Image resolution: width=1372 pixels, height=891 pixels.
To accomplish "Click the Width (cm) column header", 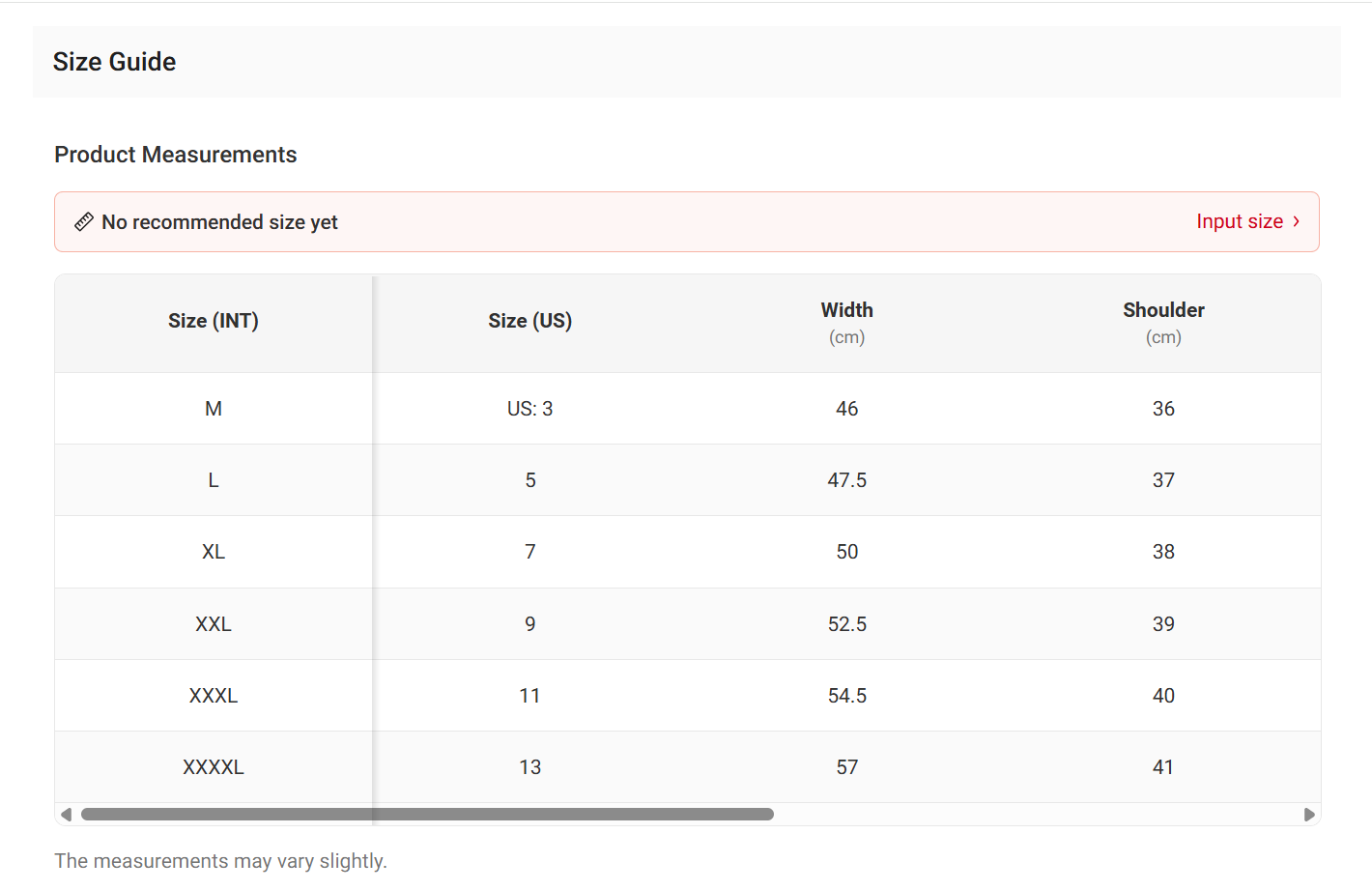I will coord(846,323).
